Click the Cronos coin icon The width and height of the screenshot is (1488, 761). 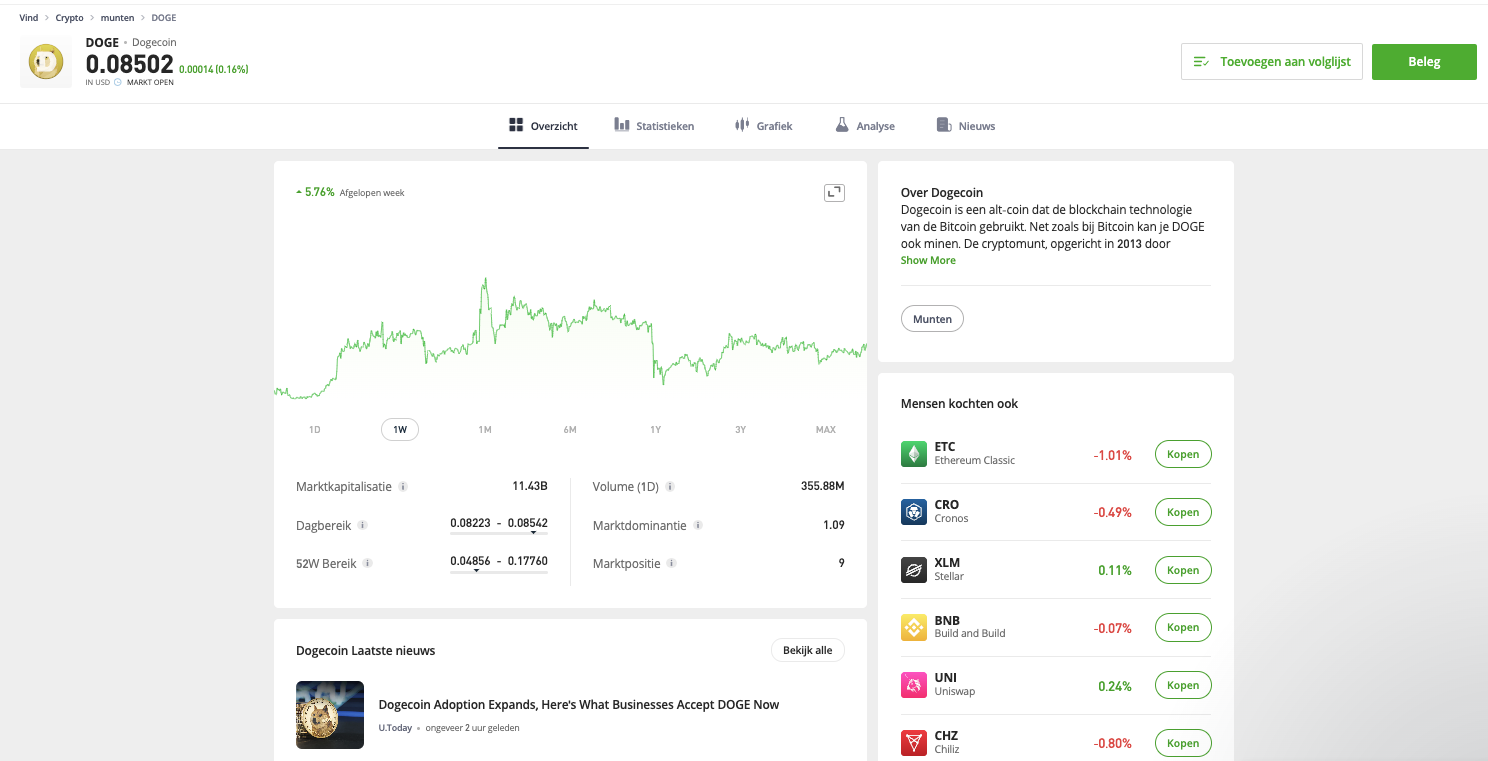tap(914, 512)
